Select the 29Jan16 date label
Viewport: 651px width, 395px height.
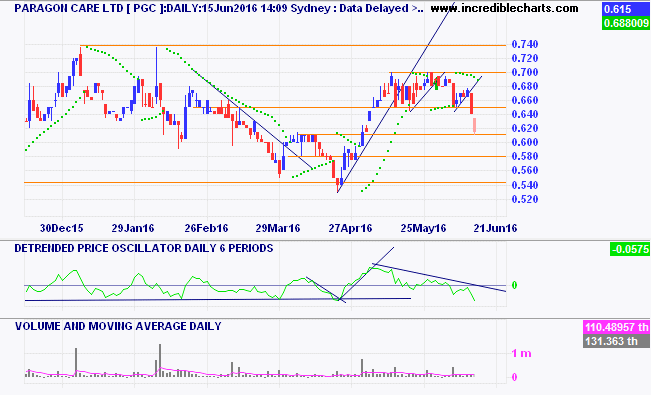coord(133,228)
